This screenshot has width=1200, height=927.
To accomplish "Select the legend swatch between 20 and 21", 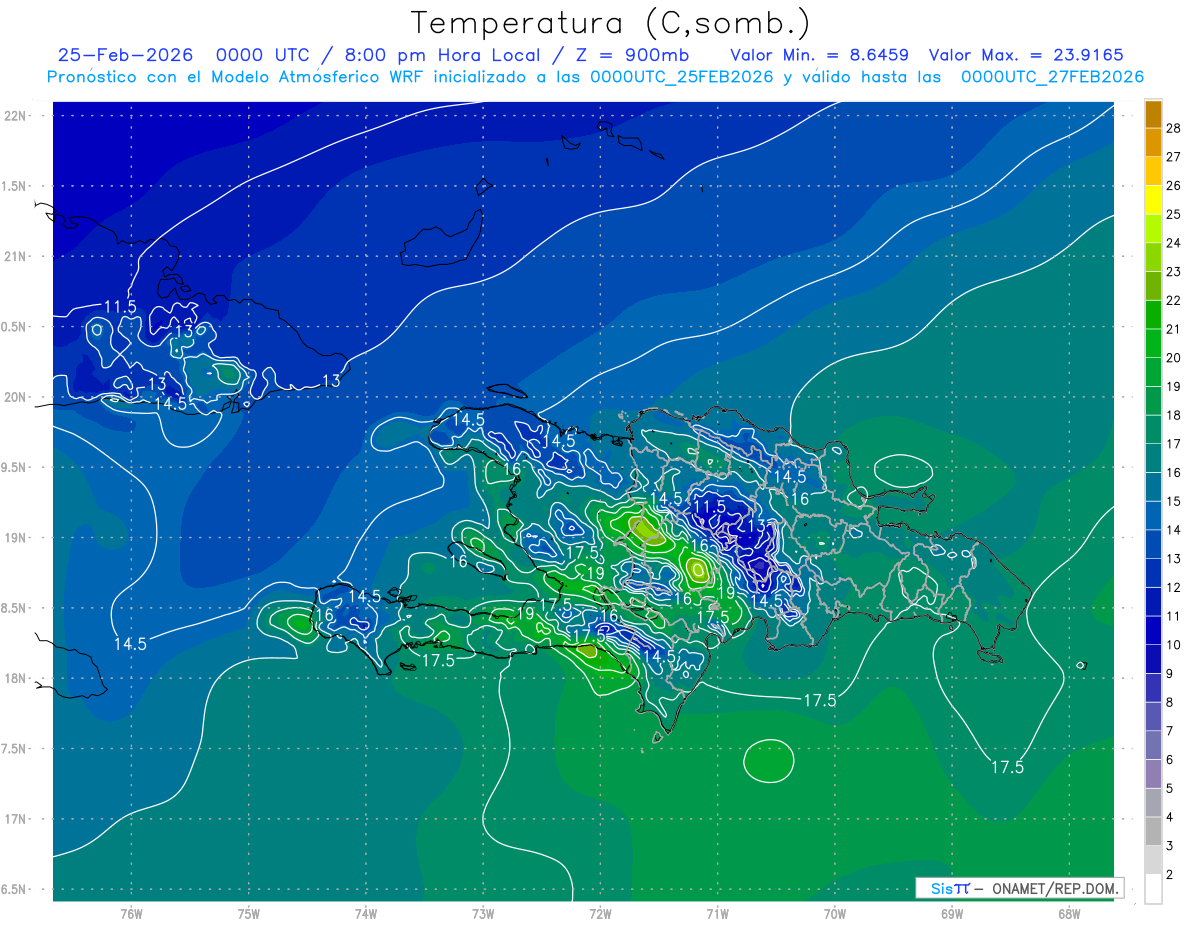I will pos(1153,343).
